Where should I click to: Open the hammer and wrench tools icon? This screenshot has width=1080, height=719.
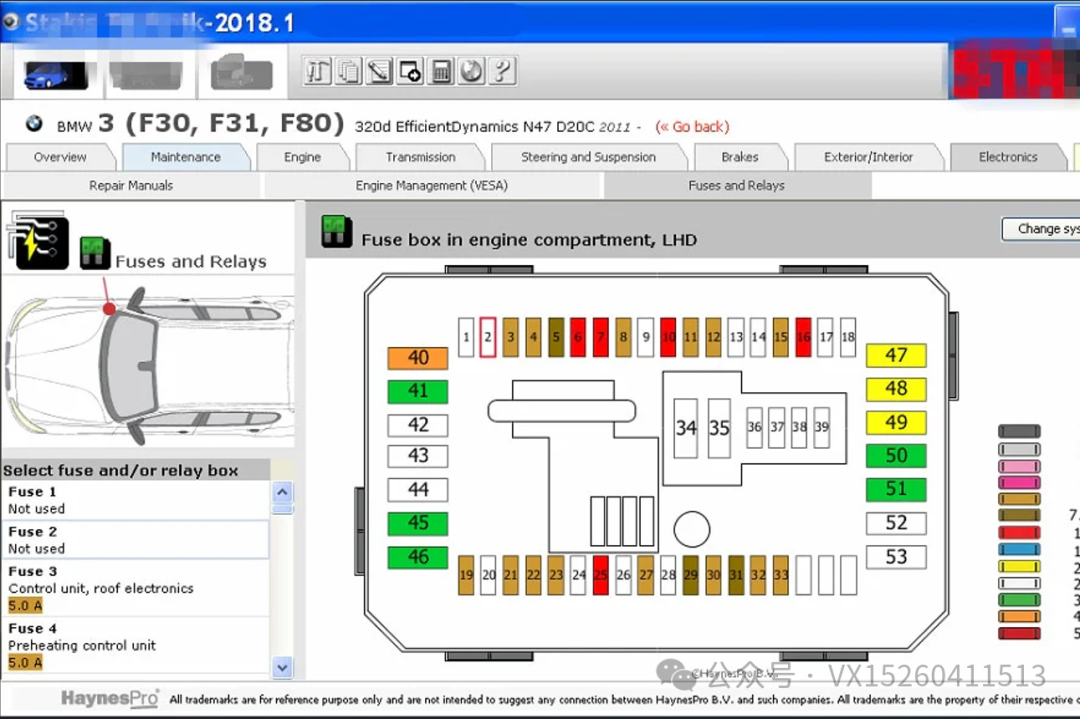pos(317,71)
